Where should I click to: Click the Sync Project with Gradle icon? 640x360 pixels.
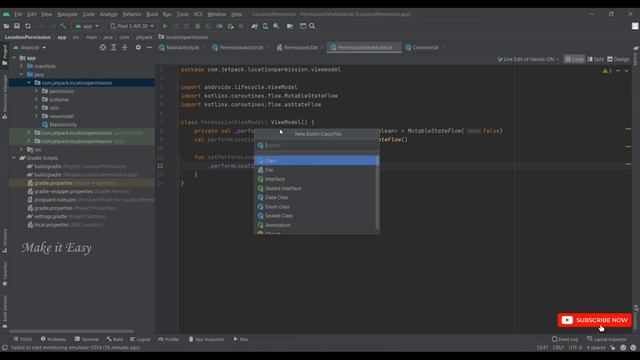pyautogui.click(x=254, y=26)
